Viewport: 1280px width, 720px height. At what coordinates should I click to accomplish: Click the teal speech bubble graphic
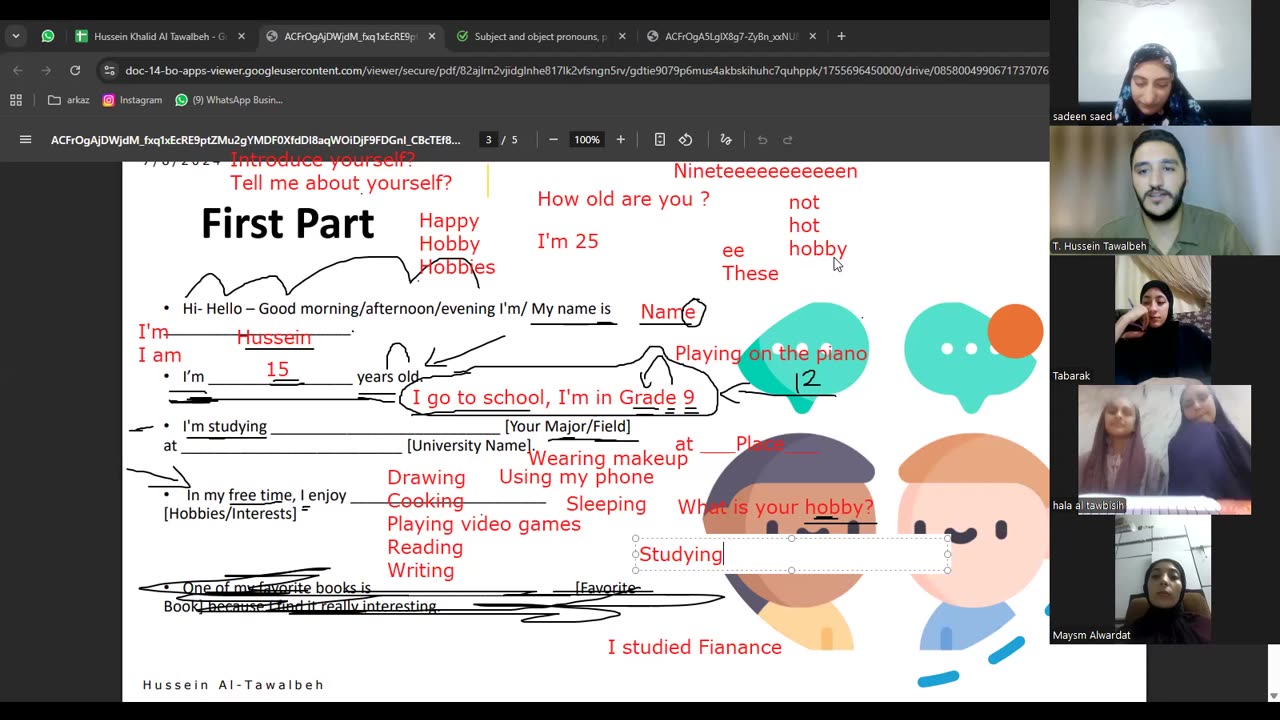803,357
